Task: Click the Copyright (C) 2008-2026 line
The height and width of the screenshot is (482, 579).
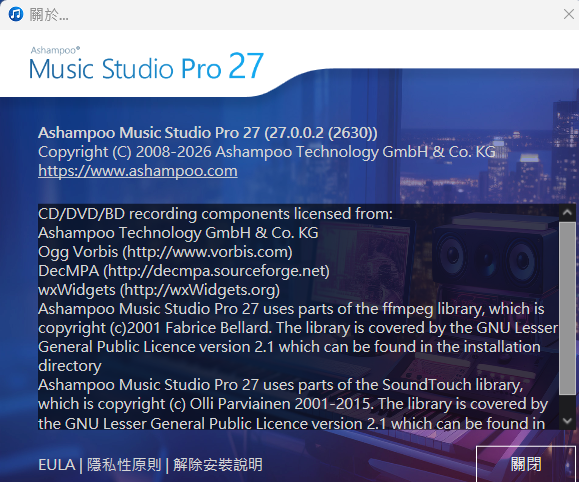Action: click(267, 152)
